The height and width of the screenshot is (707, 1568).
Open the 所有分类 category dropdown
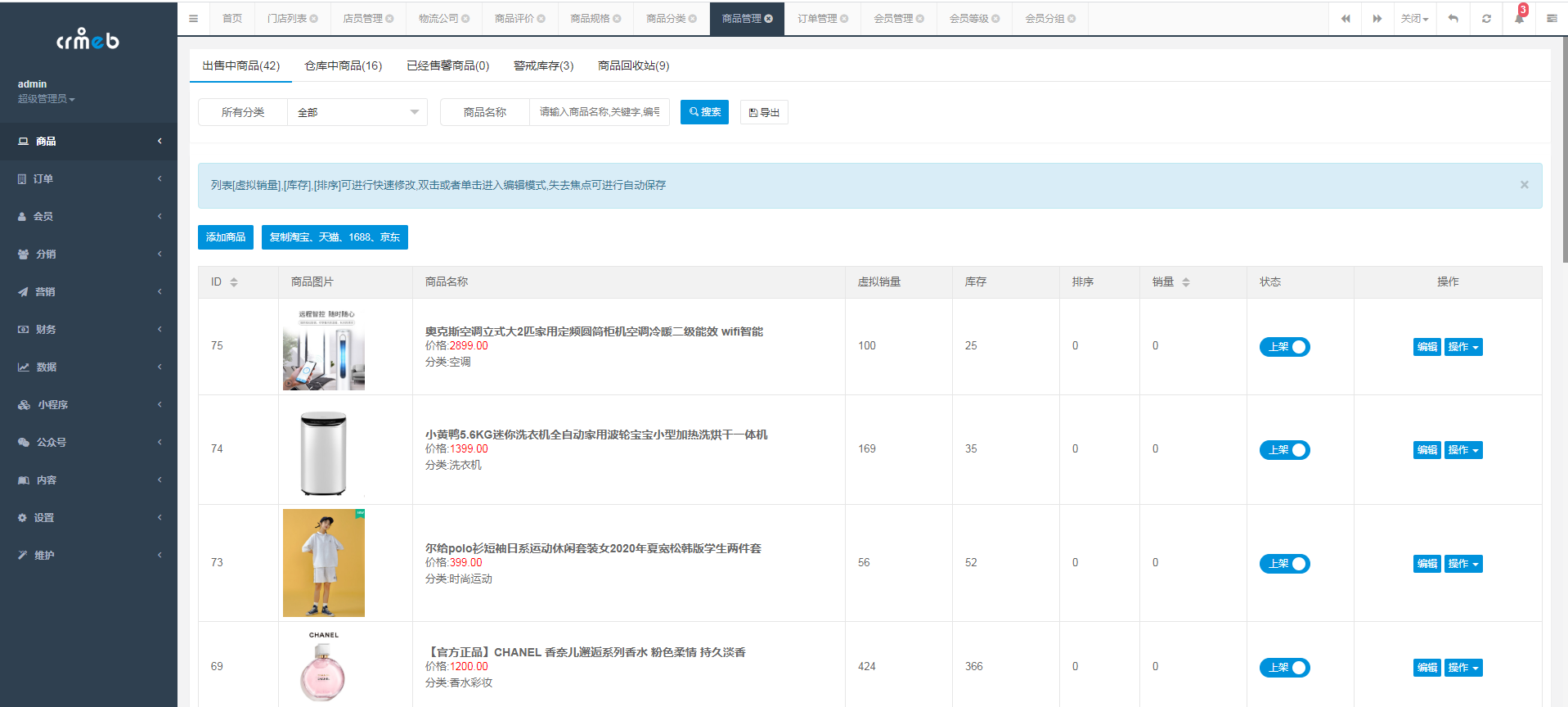tap(357, 112)
